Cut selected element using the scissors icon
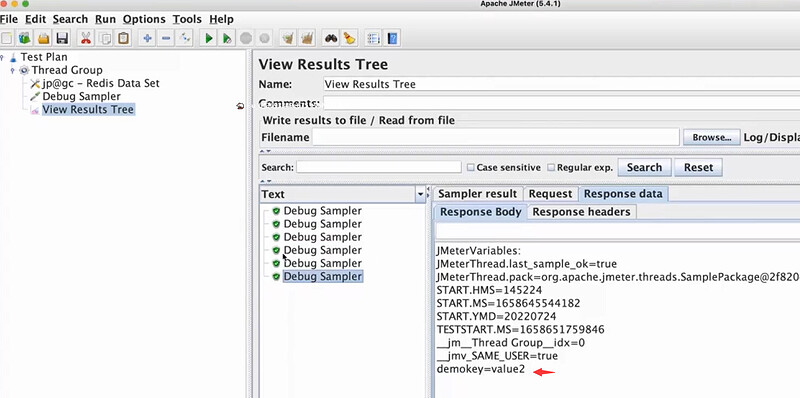Image resolution: width=800 pixels, height=398 pixels. 86,38
